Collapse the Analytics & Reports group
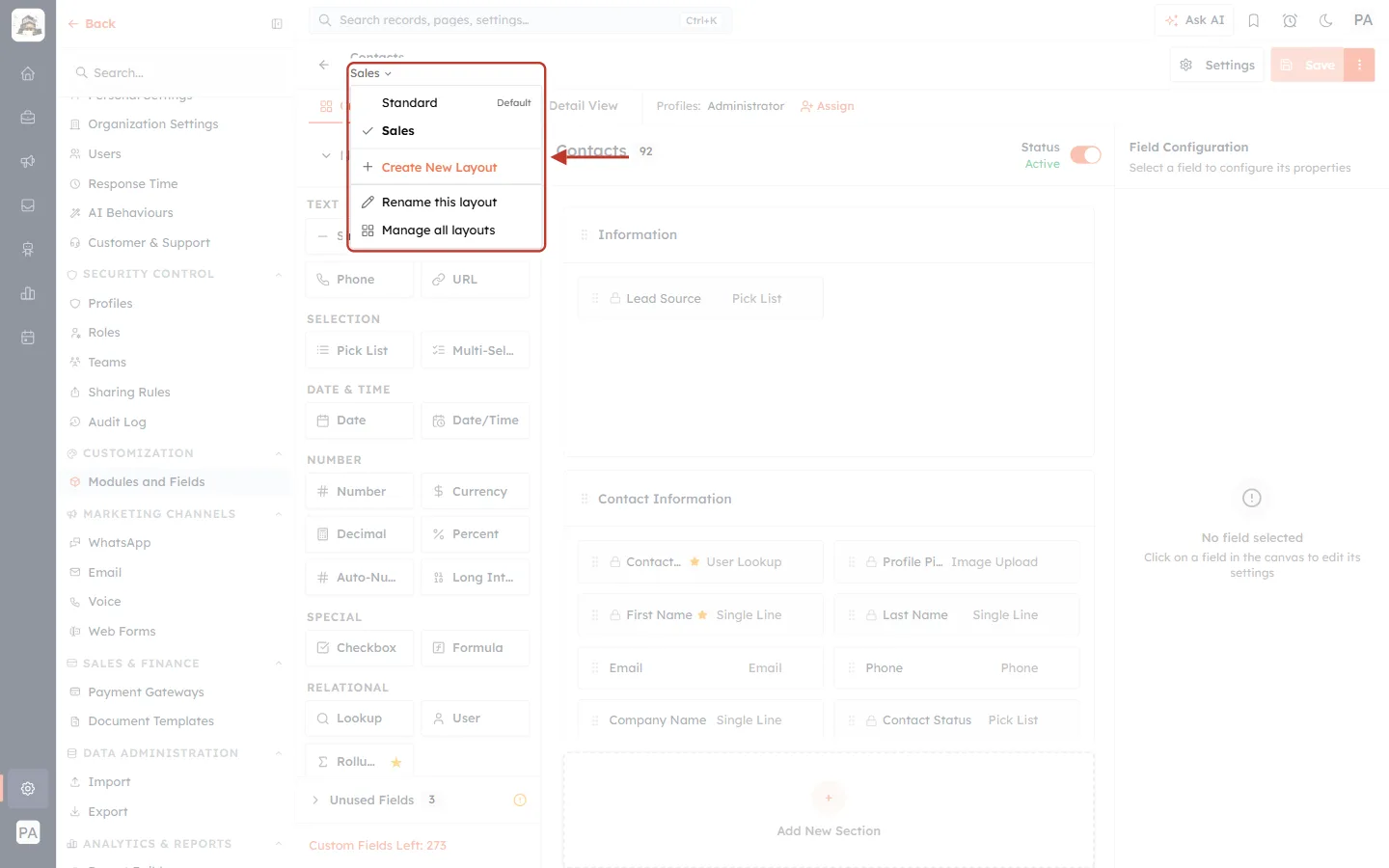The width and height of the screenshot is (1389, 868). pyautogui.click(x=279, y=844)
